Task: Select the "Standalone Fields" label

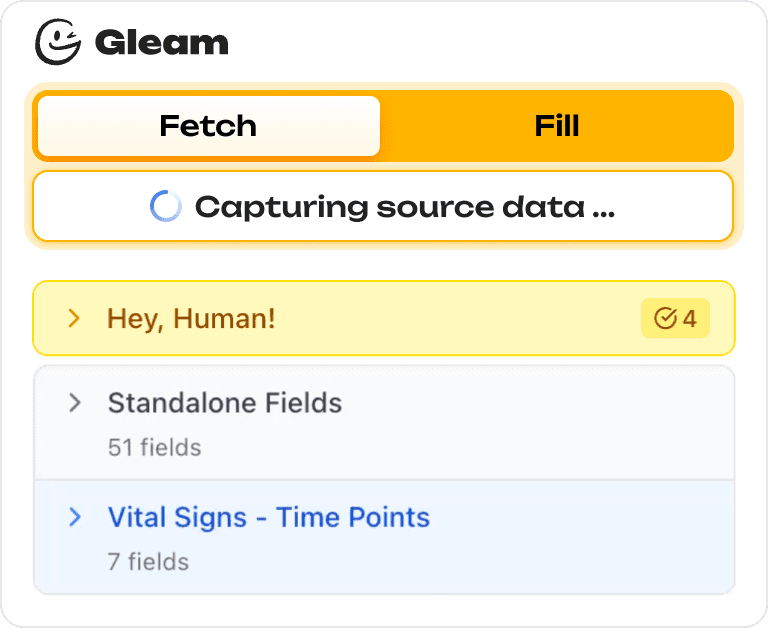Action: (x=225, y=403)
